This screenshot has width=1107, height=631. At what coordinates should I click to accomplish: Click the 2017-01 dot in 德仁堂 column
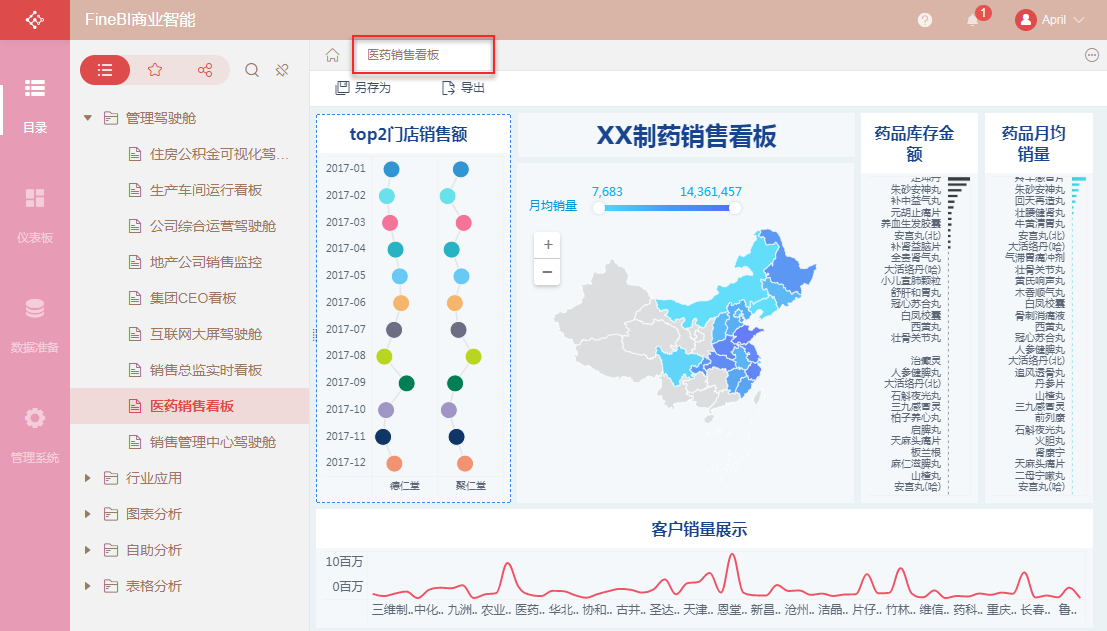[391, 169]
